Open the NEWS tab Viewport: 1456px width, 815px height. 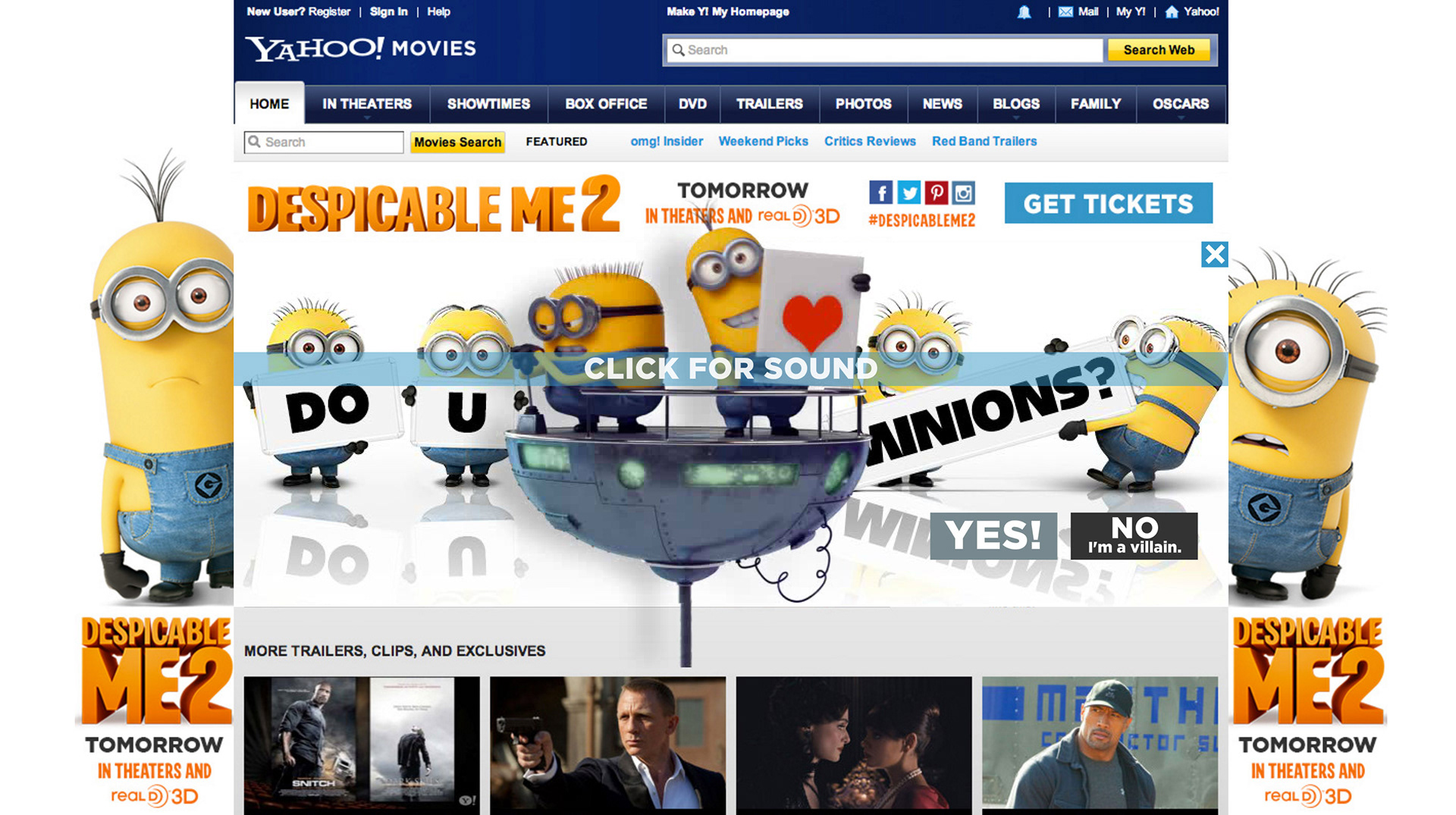(x=943, y=104)
